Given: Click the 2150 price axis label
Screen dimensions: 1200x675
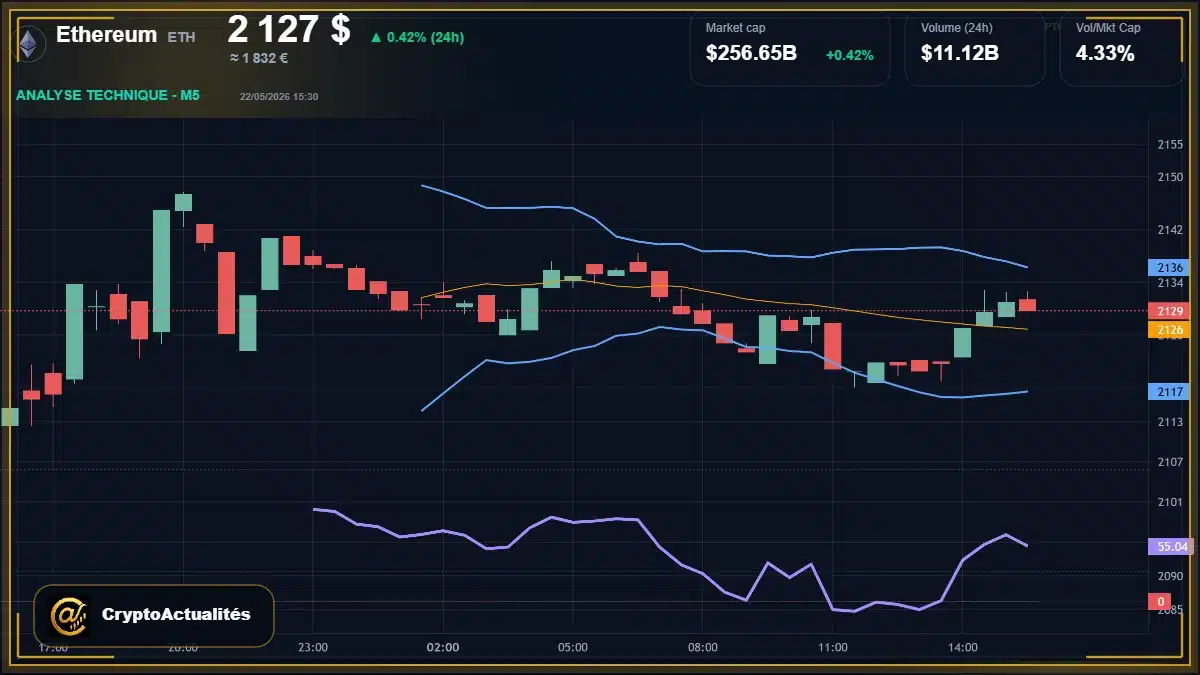Looking at the screenshot, I should click(x=1169, y=177).
